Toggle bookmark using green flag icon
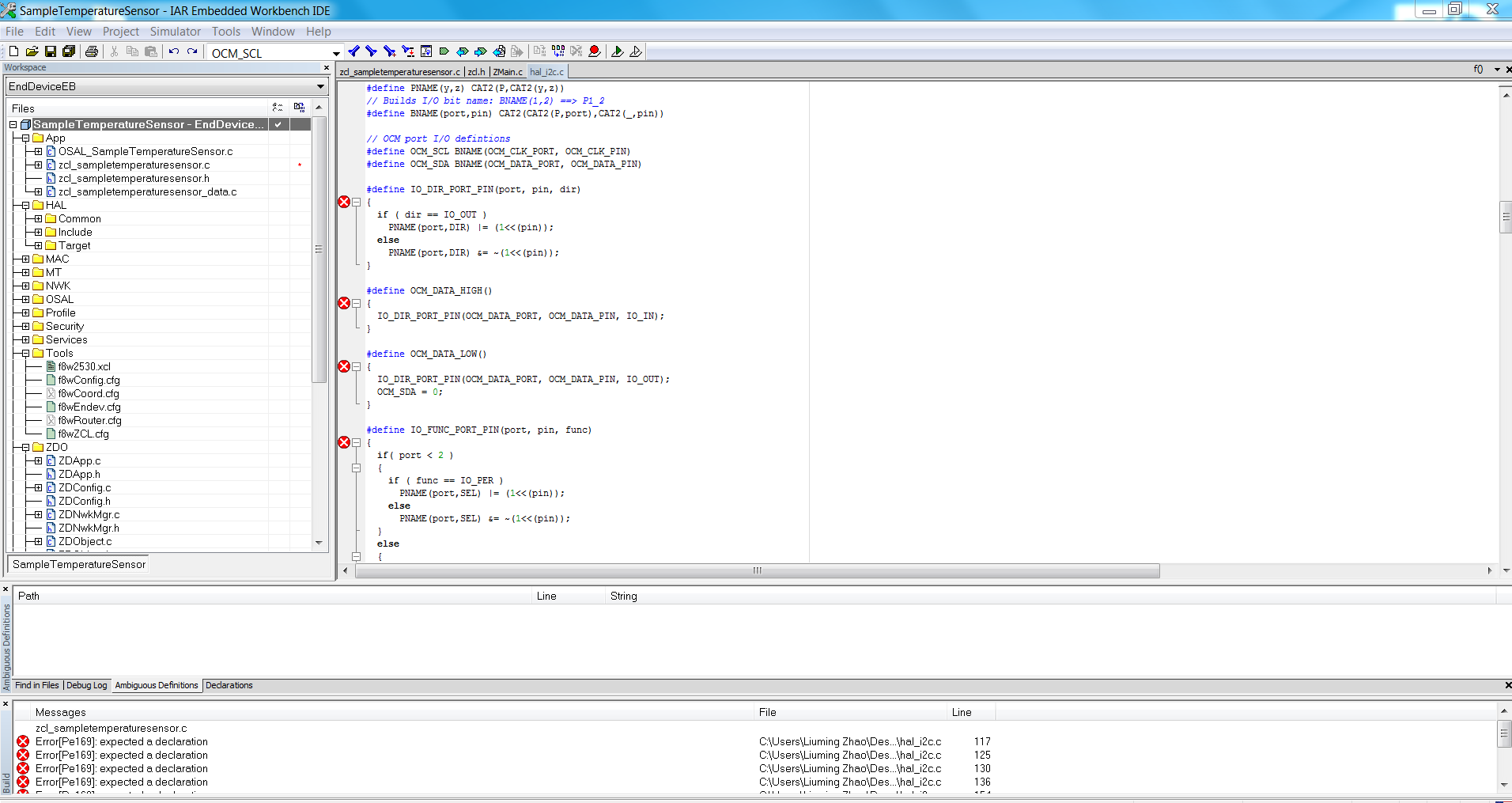The image size is (1512, 803). coord(444,51)
